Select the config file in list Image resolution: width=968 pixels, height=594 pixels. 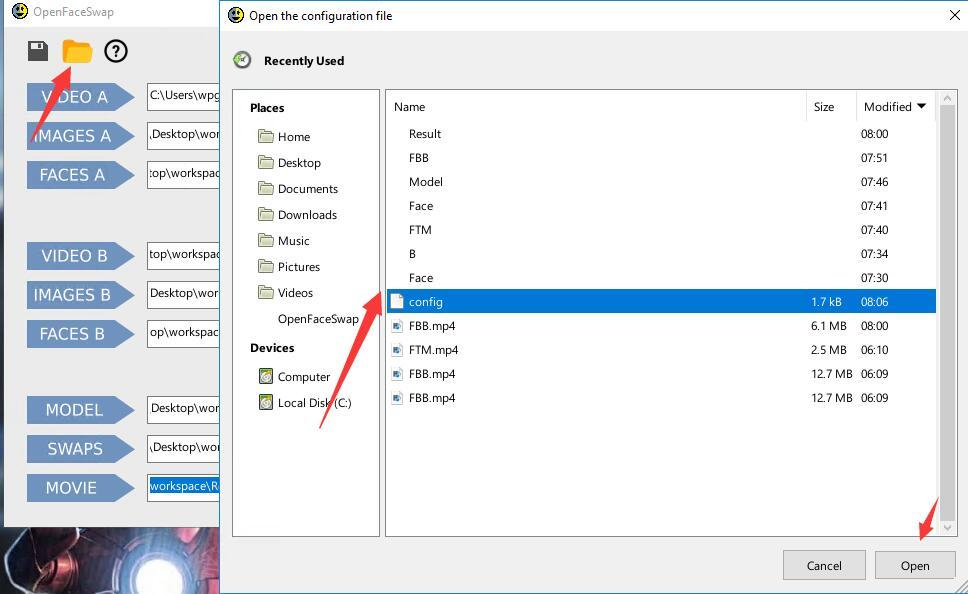click(x=661, y=301)
